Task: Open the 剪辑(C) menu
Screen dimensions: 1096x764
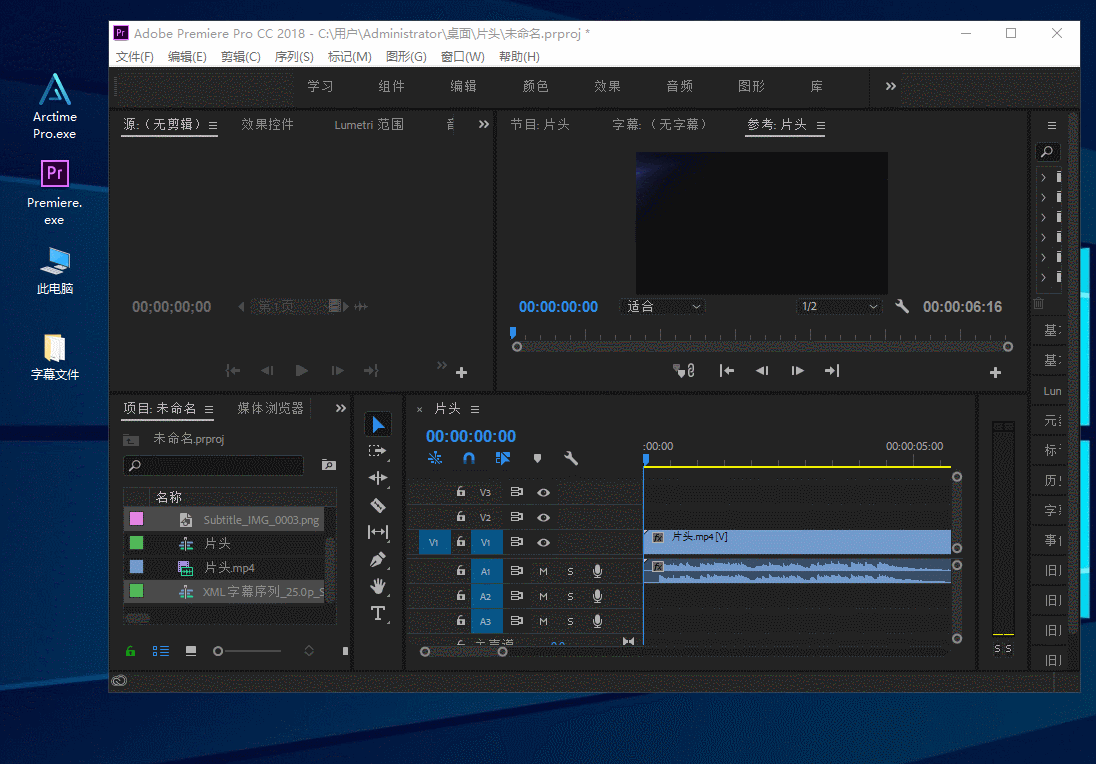Action: click(240, 57)
